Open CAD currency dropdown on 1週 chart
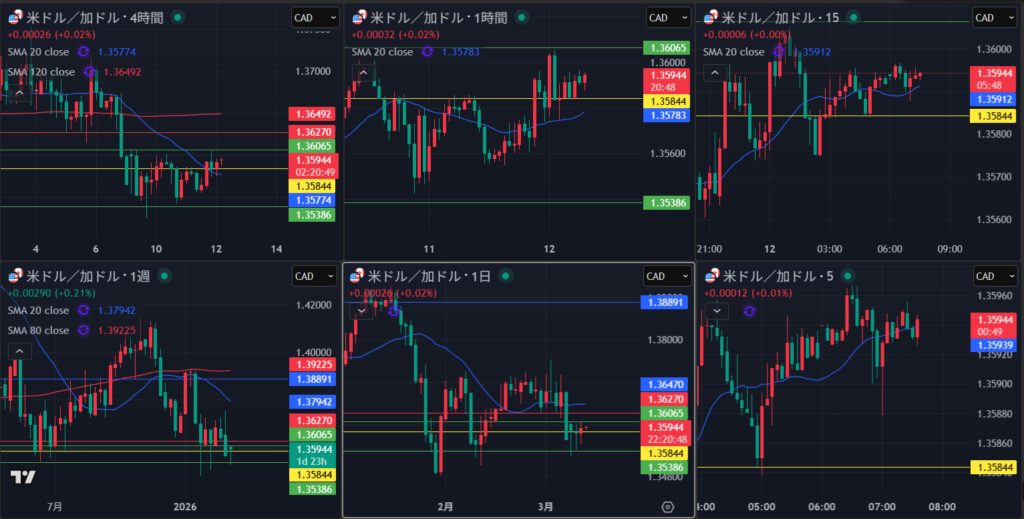 coord(314,276)
